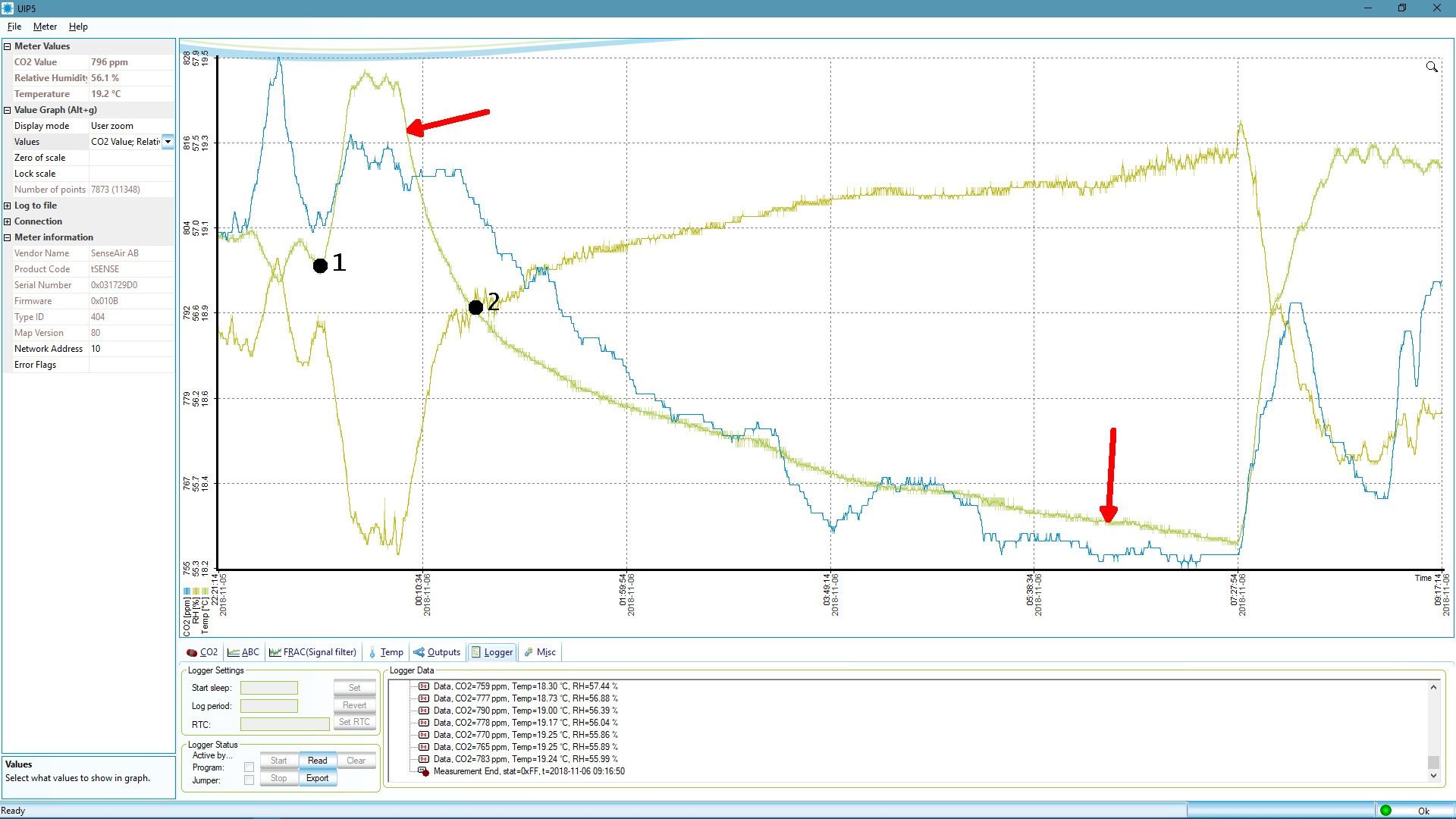Viewport: 1456px width, 819px height.
Task: Click the Logger Data vertical scrollbar thumb
Action: [x=1432, y=762]
